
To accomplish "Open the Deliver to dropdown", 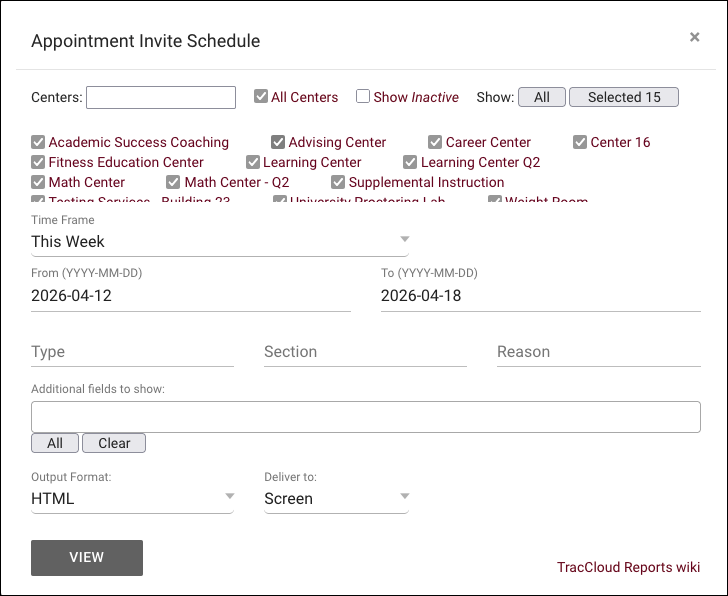I will coord(336,498).
